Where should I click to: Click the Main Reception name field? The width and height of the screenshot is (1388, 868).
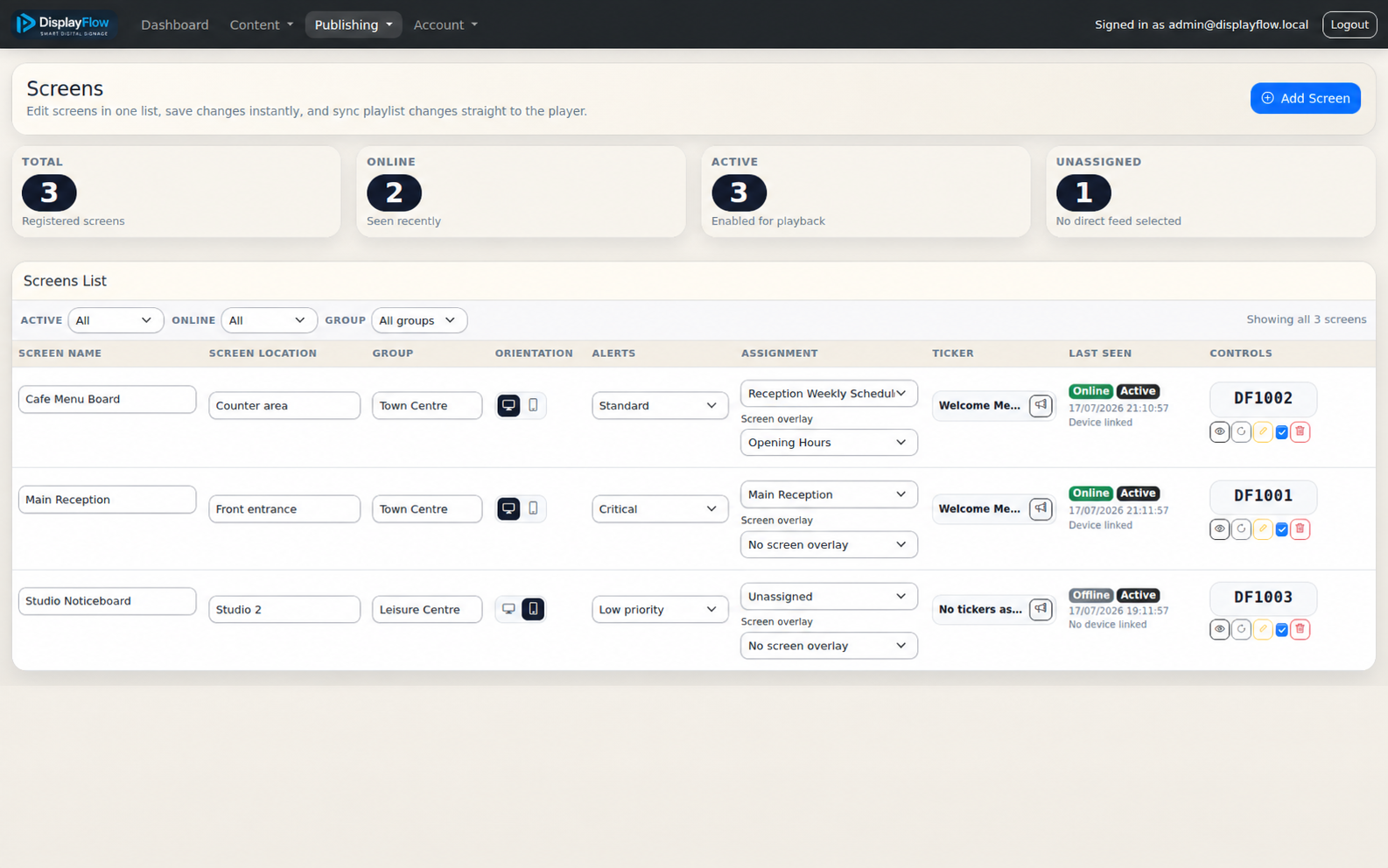107,500
